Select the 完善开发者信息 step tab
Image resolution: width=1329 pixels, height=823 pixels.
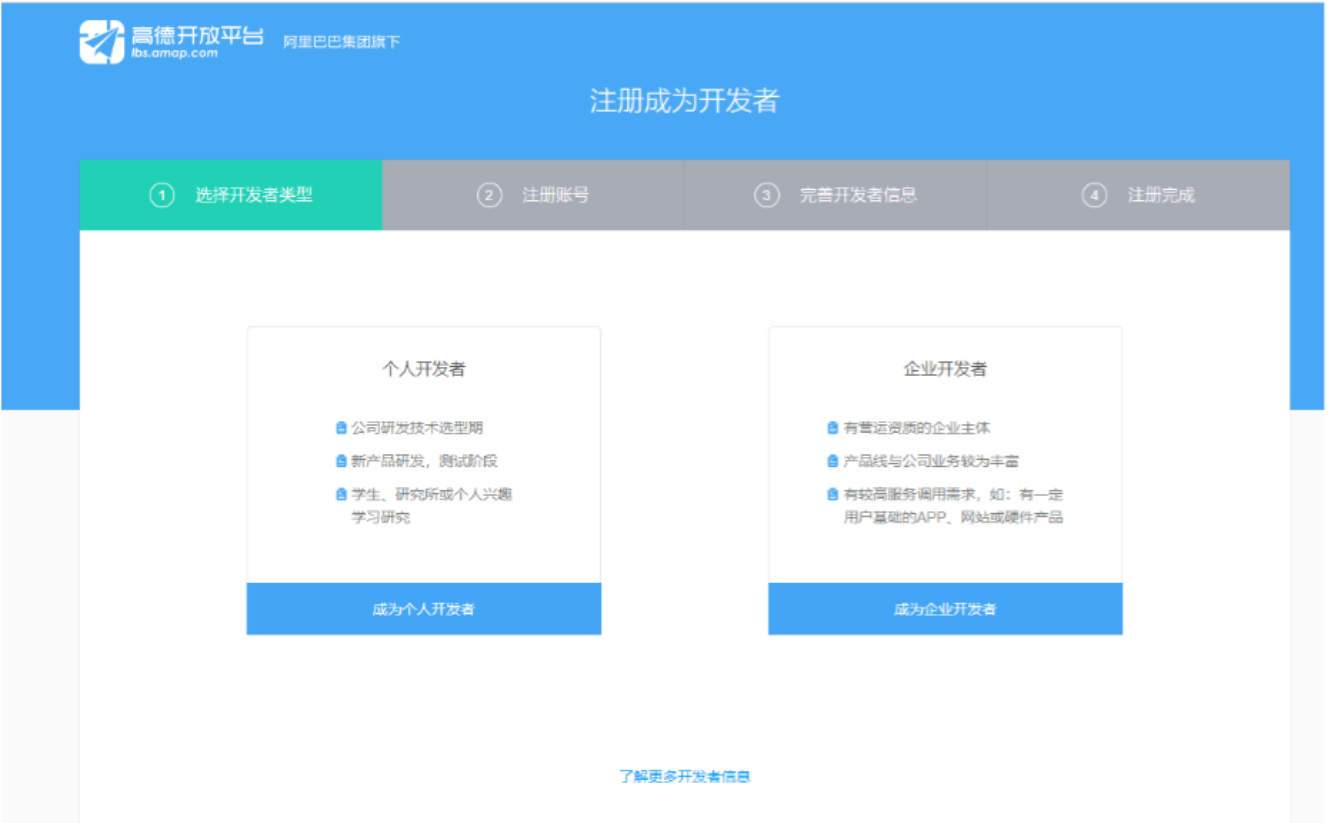(835, 195)
